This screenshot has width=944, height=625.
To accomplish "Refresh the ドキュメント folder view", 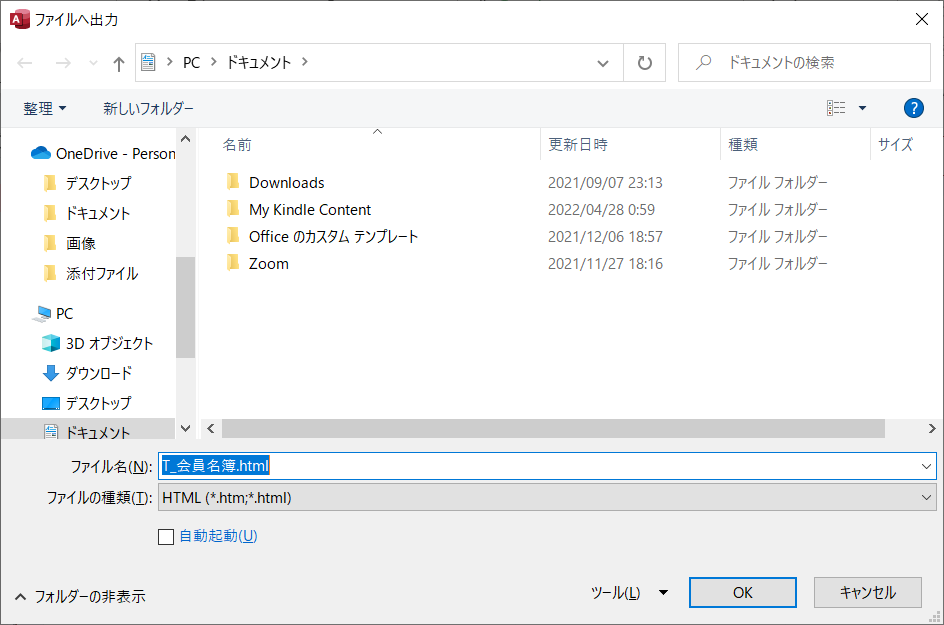I will [x=644, y=62].
